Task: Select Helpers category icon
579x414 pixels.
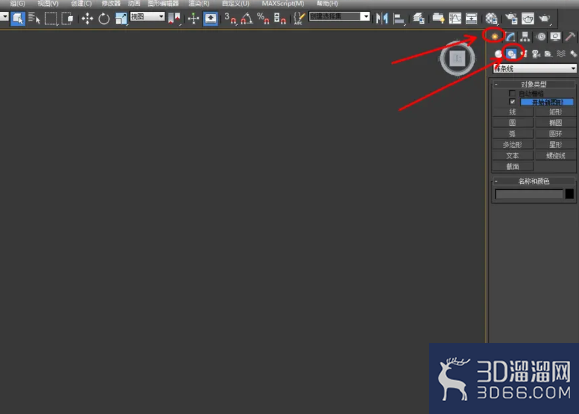Action: [548, 54]
